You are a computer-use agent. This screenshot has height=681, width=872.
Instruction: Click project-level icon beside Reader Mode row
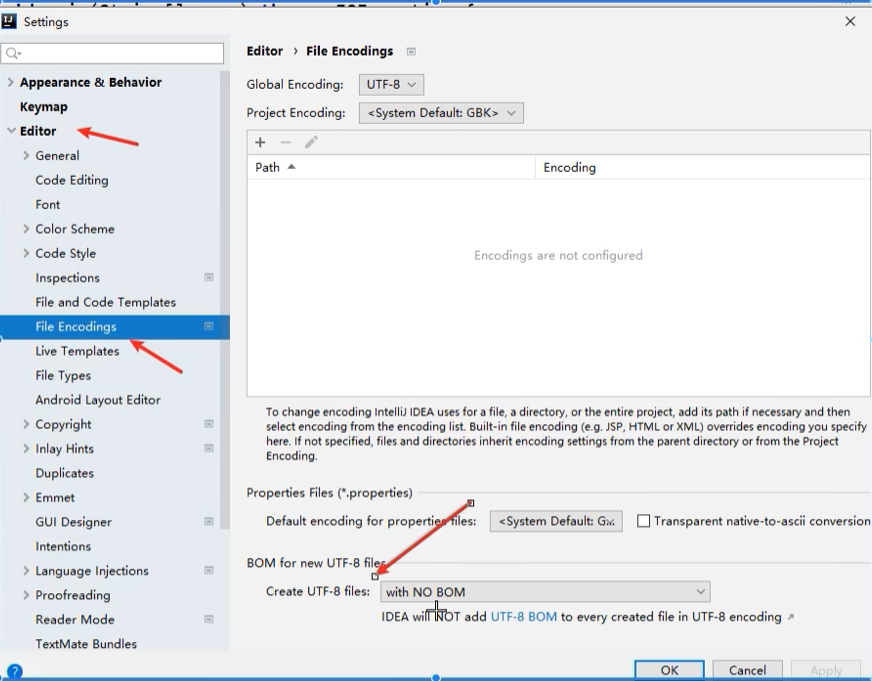click(x=209, y=619)
